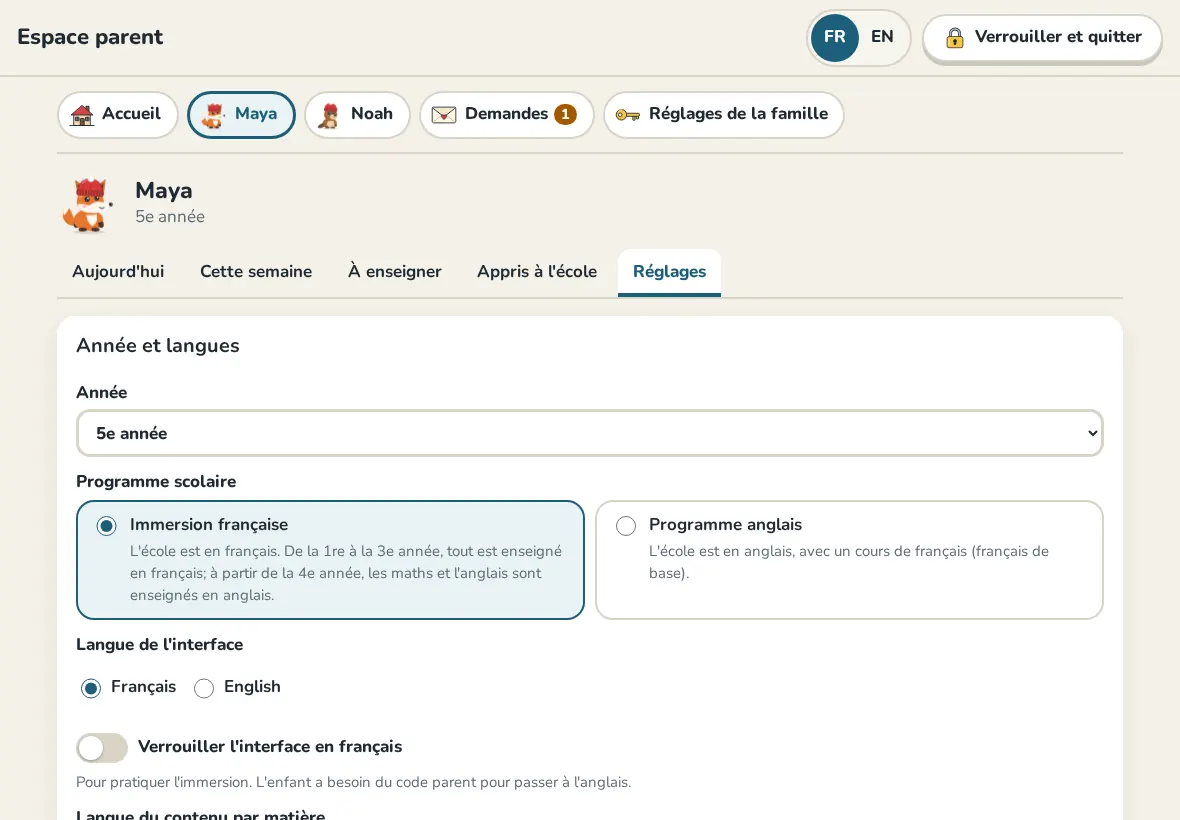The image size is (1180, 820).
Task: Go to Accueil
Action: click(117, 114)
